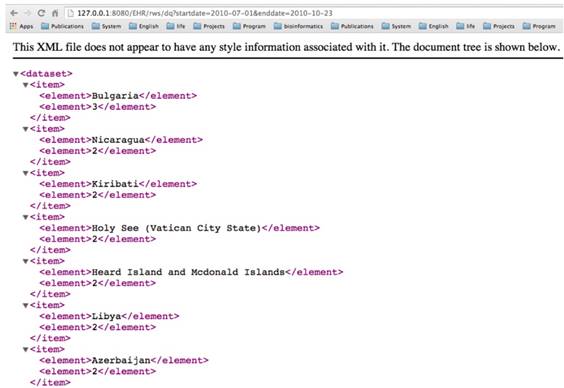Viewport: 564px width, 388px height.
Task: Click the element value 3 under Bulgaria
Action: (95, 107)
